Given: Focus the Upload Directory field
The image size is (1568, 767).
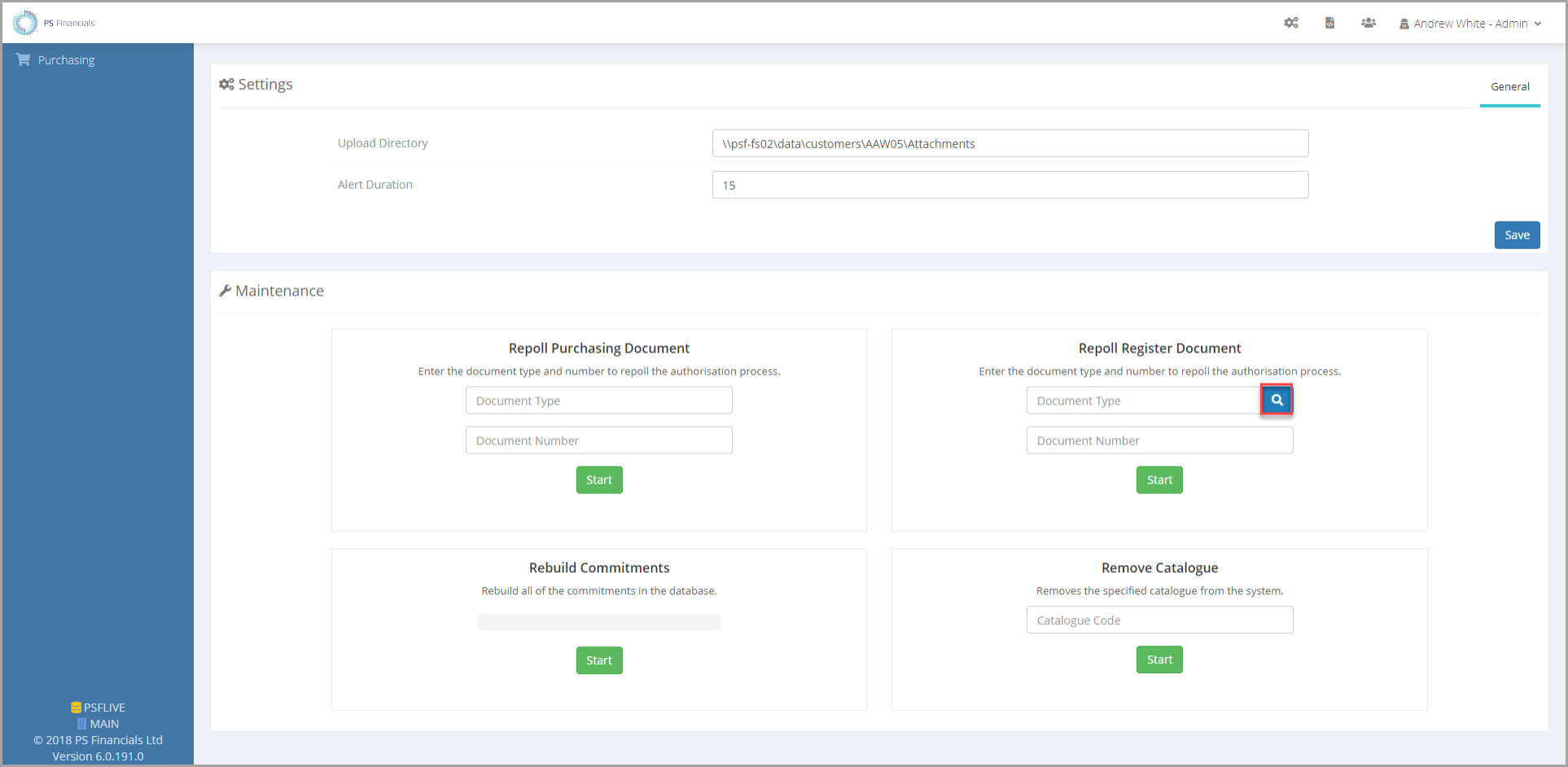Looking at the screenshot, I should click(1010, 143).
